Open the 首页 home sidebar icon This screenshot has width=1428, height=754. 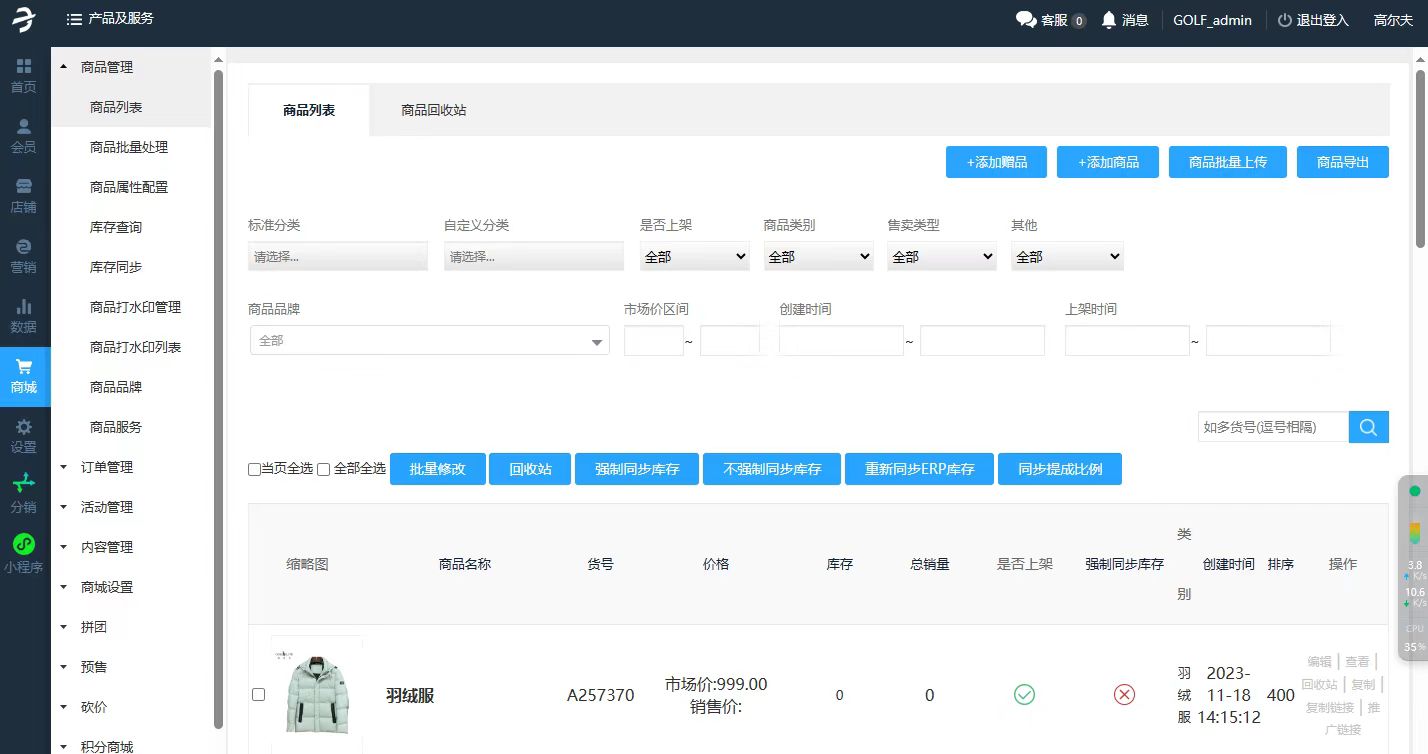point(24,76)
